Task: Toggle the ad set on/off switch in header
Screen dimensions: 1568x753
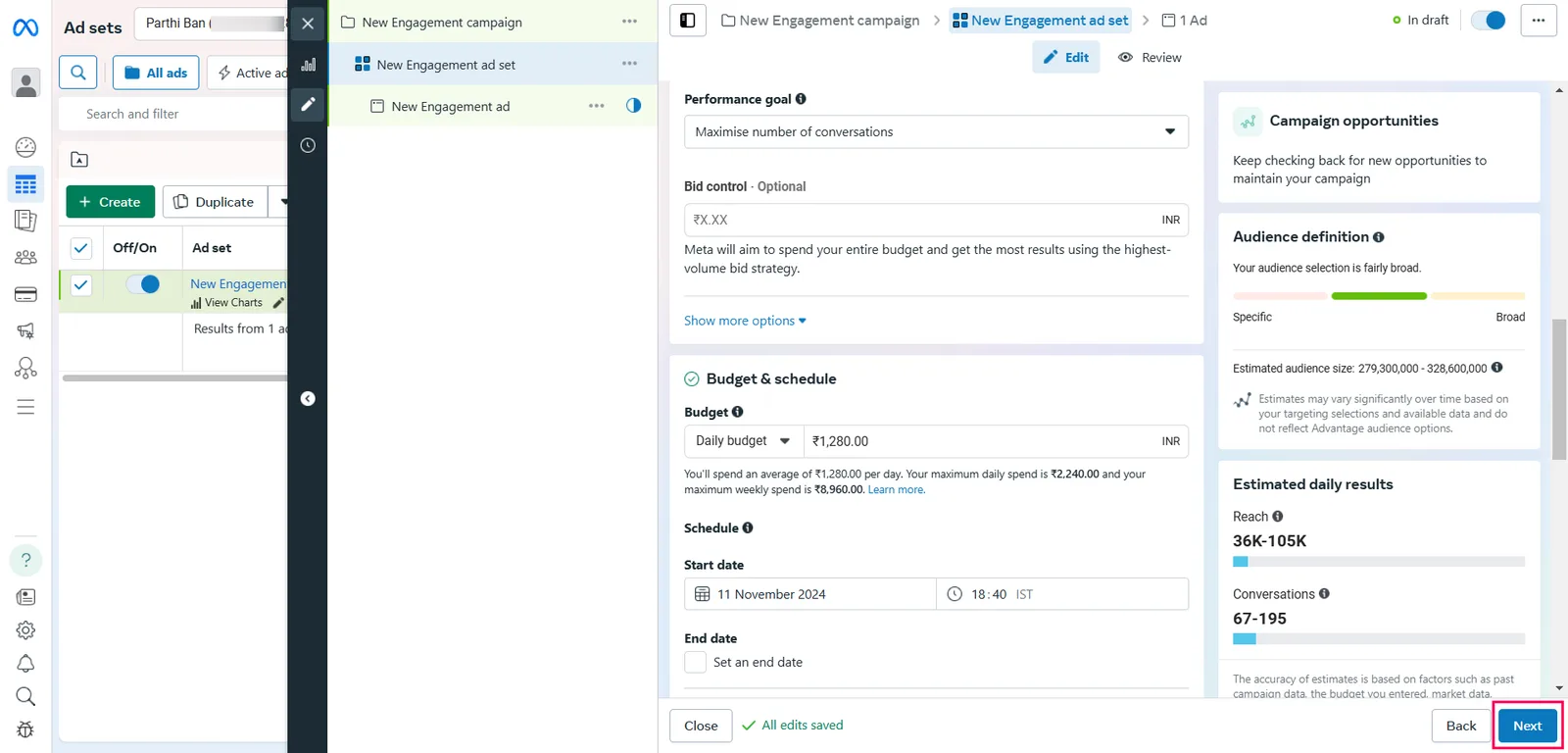Action: point(1488,20)
